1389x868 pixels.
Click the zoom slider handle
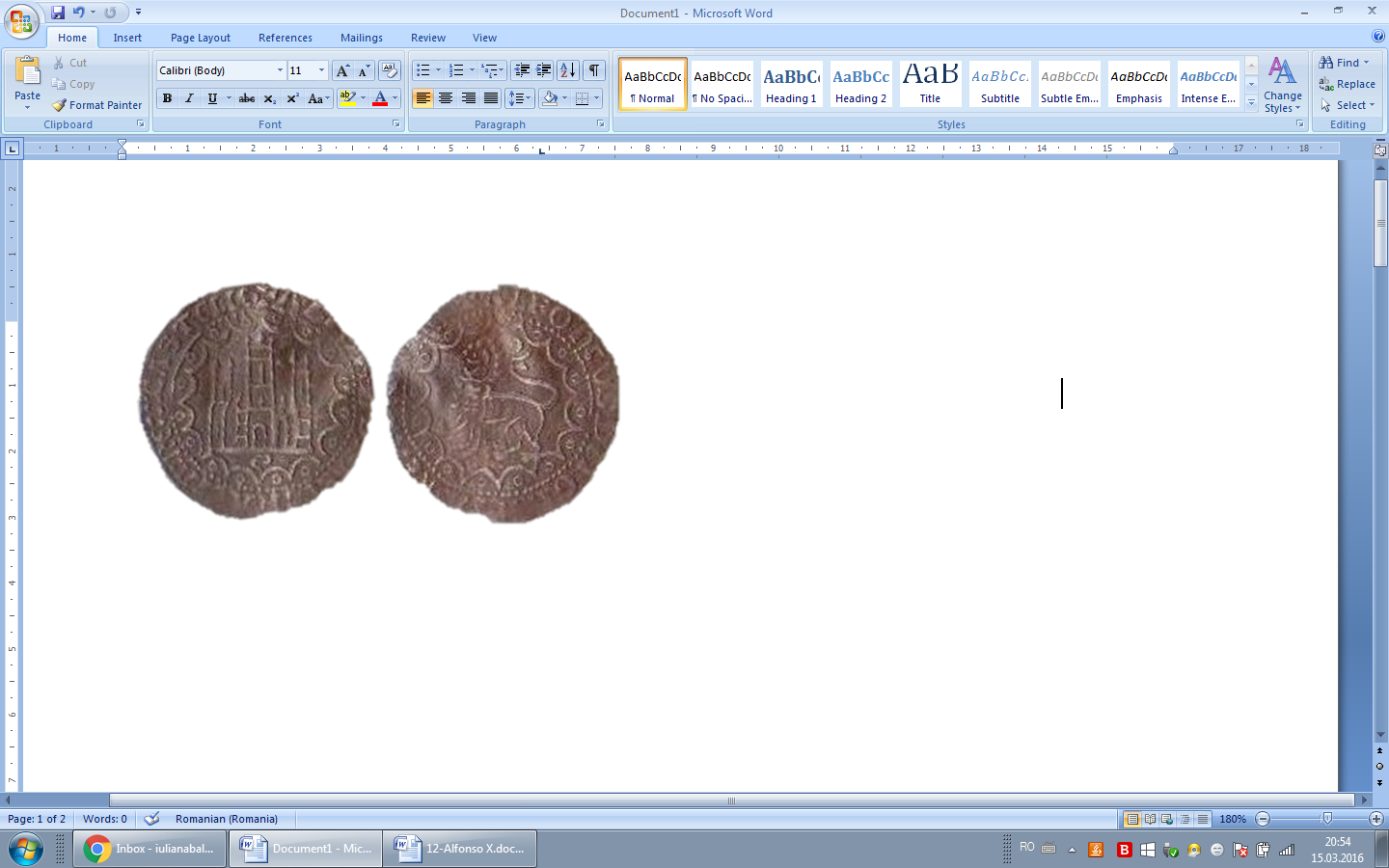click(x=1327, y=819)
